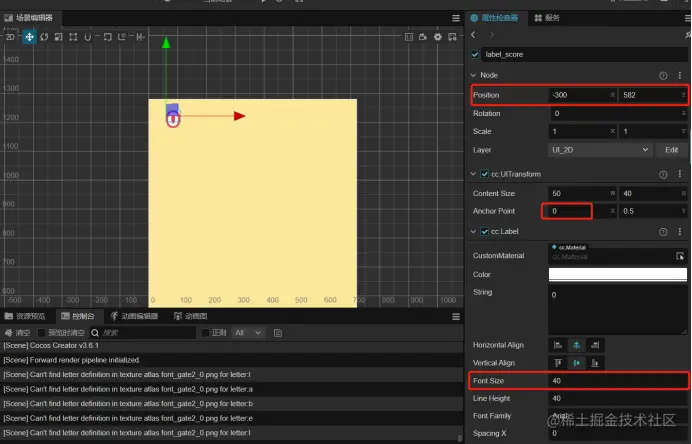Click the scene camera icon
The width and height of the screenshot is (692, 444).
click(423, 37)
